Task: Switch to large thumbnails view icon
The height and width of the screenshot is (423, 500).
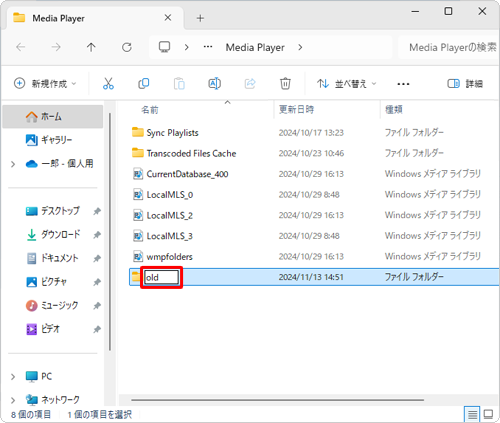Action: coord(488,414)
